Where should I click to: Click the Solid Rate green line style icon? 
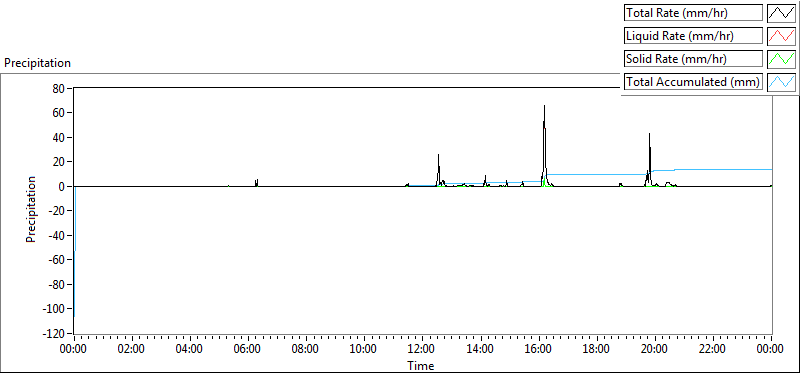[782, 58]
